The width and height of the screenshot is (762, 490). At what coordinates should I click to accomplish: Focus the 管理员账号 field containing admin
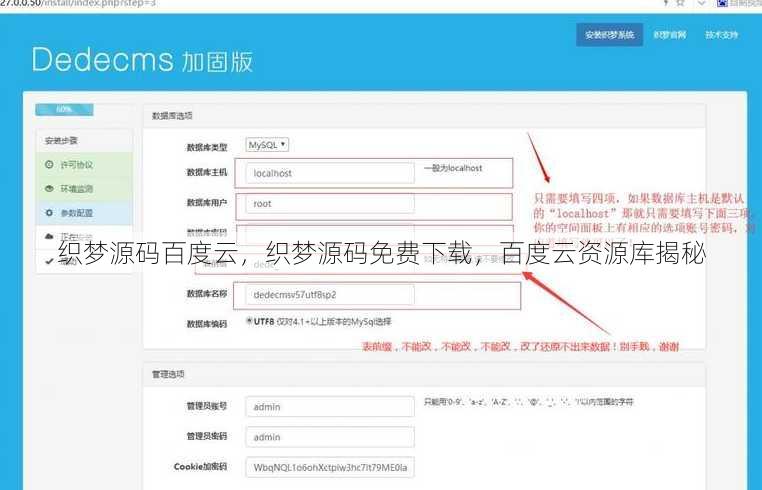point(330,407)
